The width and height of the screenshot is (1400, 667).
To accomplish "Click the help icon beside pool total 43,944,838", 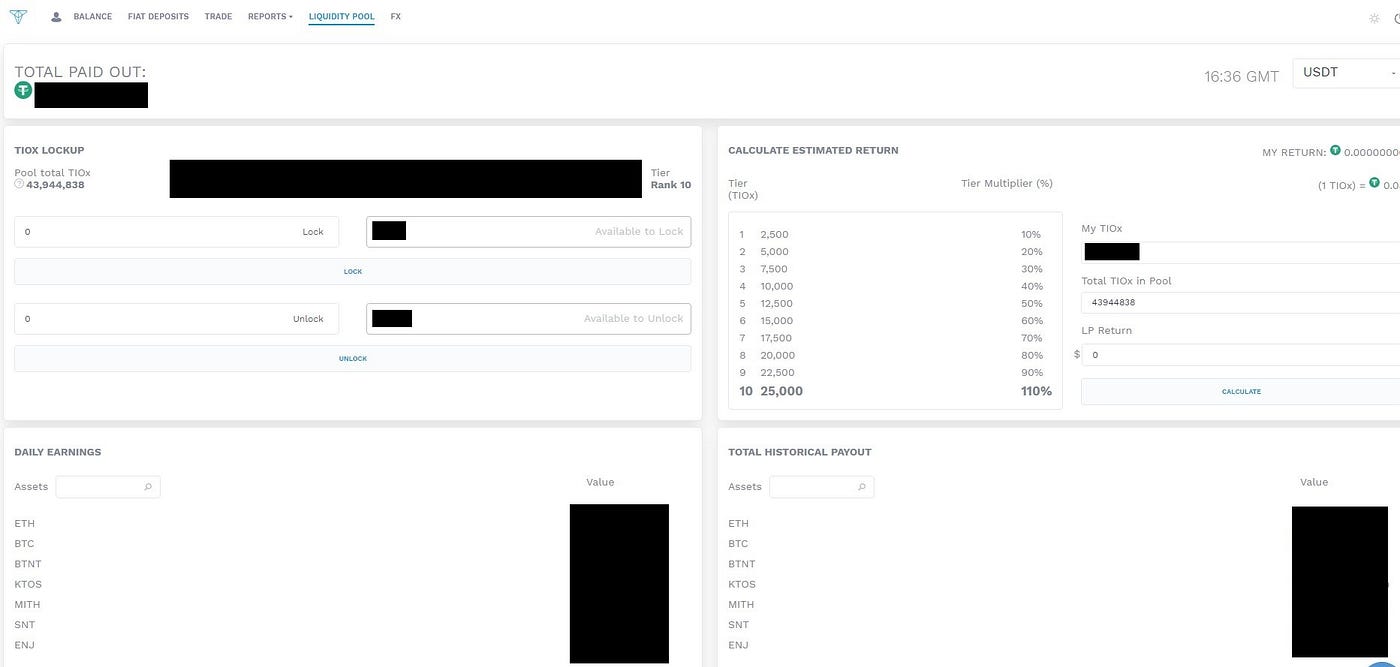I will [19, 184].
